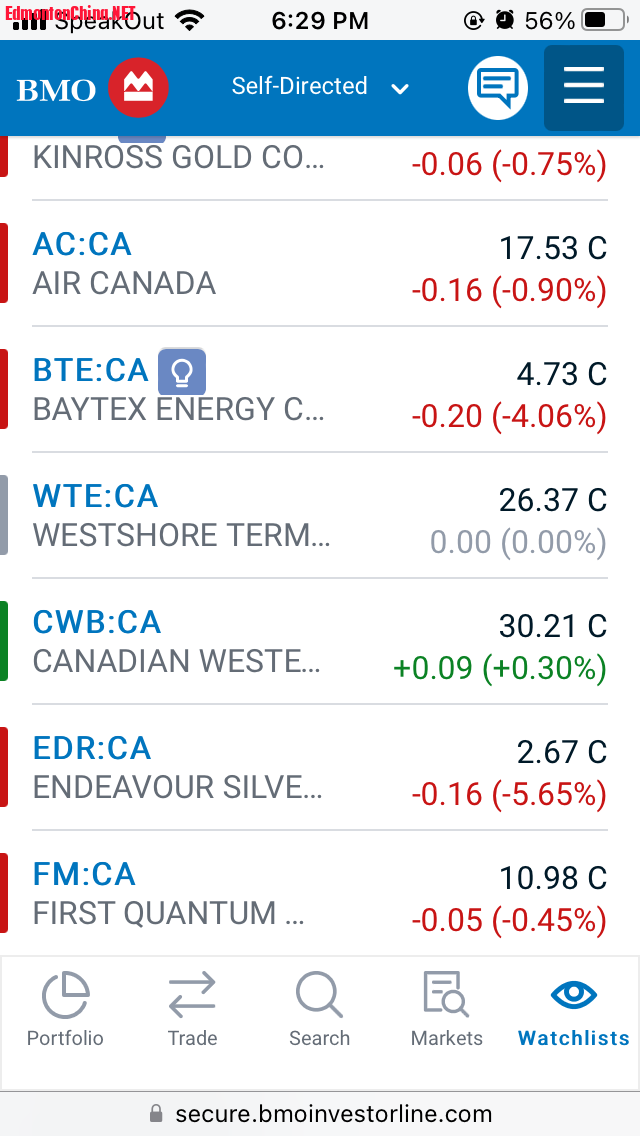The width and height of the screenshot is (640, 1136).
Task: Tap the Trade arrows icon
Action: 192,997
